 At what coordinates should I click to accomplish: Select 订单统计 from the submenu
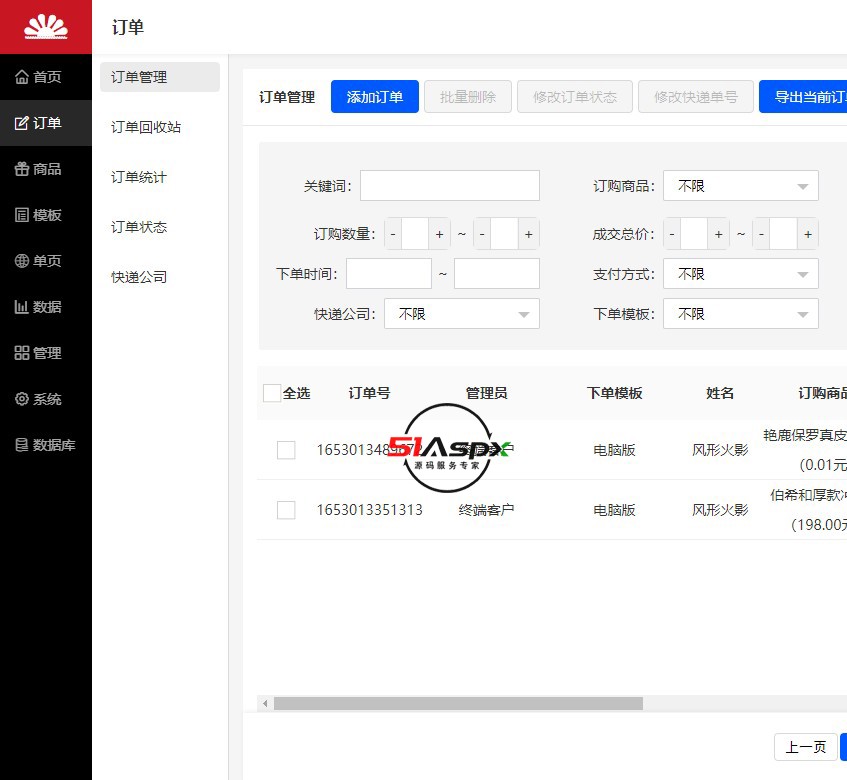(139, 177)
